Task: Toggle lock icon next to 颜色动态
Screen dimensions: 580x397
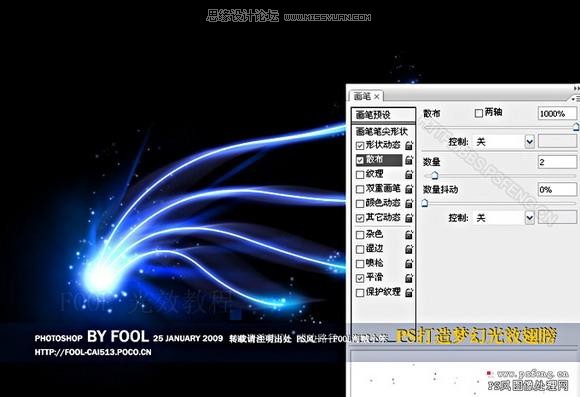Action: (409, 203)
